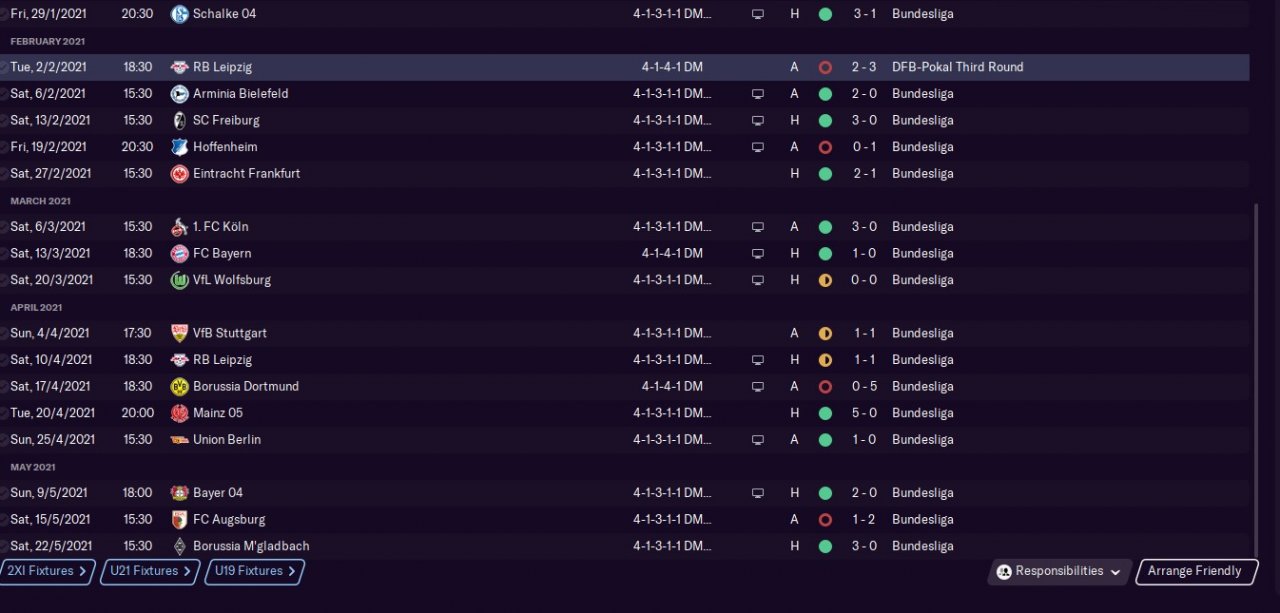Click the Borussia Dortmund club badge
Screen dimensions: 1280x613
(180, 387)
